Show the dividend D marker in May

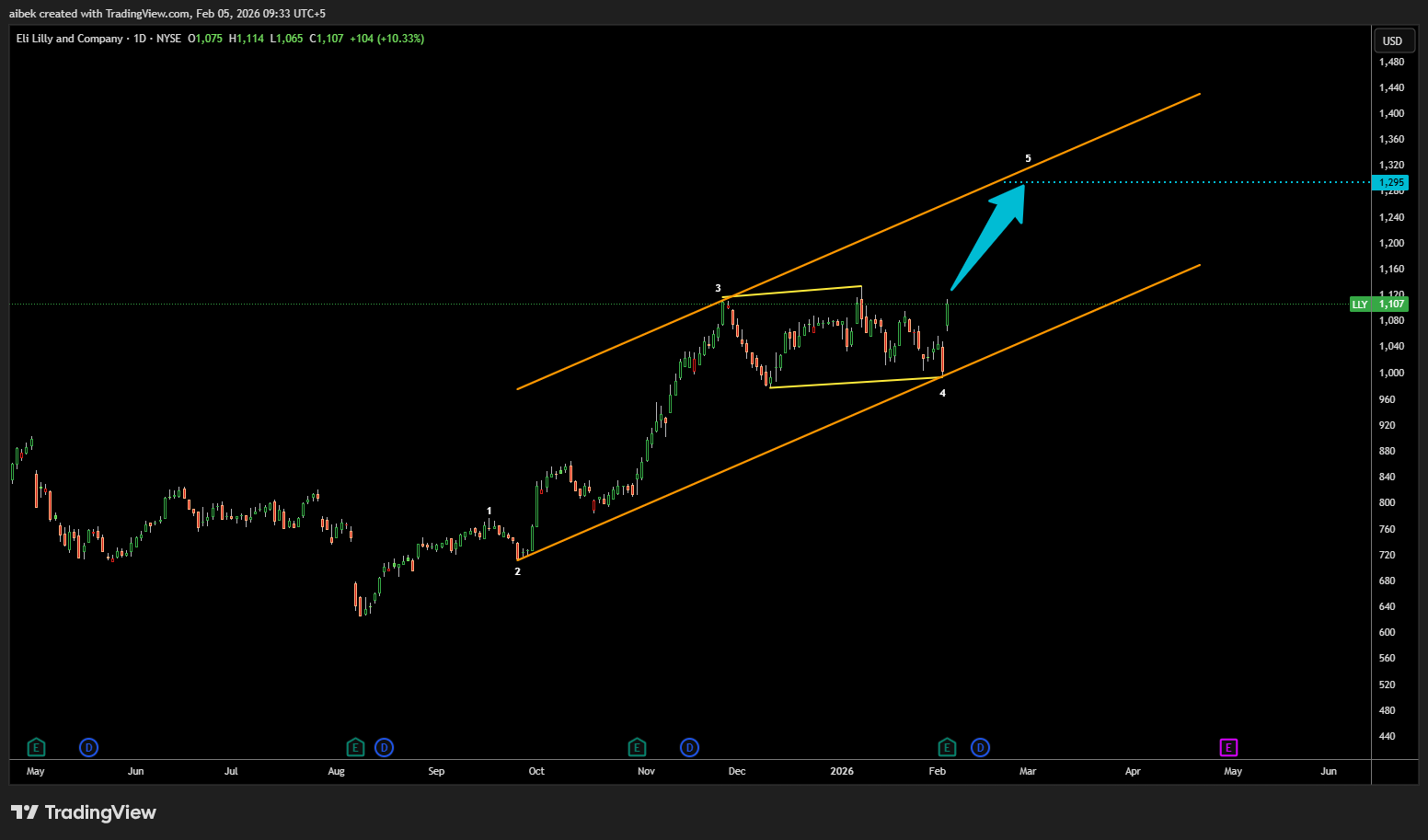pos(89,747)
